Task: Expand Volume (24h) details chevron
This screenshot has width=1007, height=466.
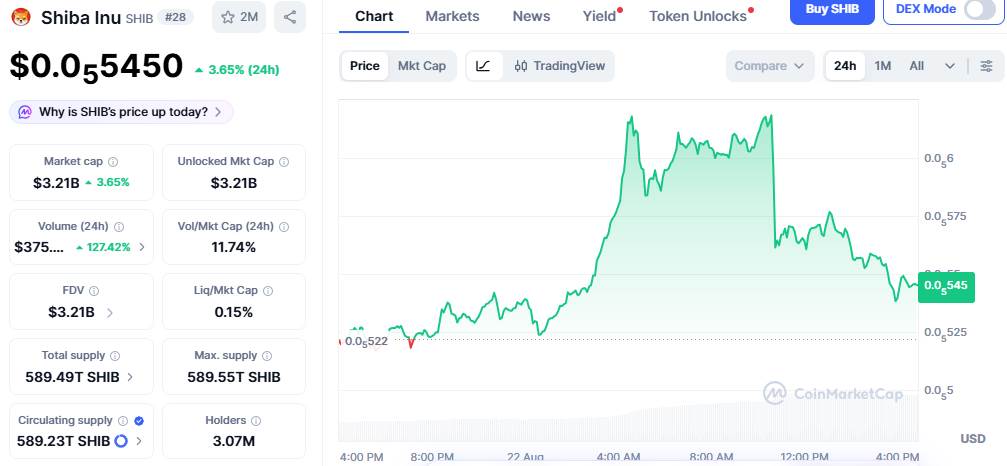Action: 142,247
